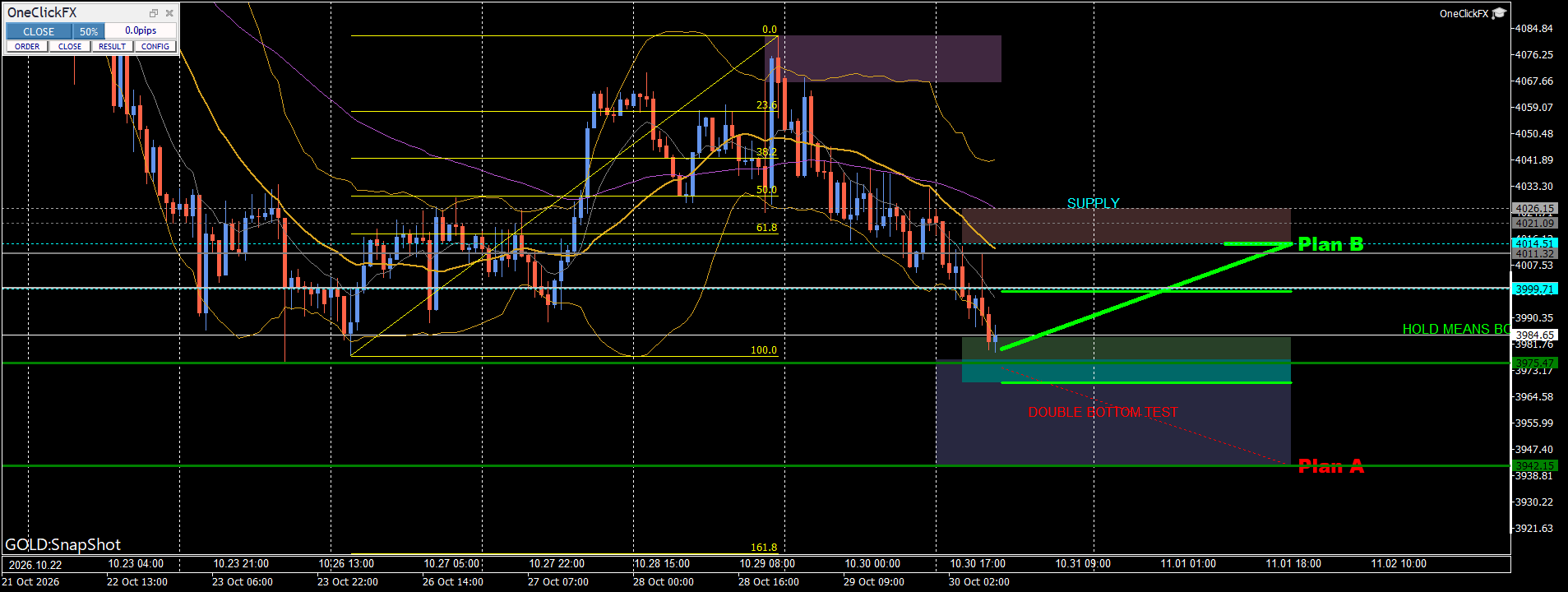
Task: Click the 10.30 17:00 time axis label
Action: point(978,563)
